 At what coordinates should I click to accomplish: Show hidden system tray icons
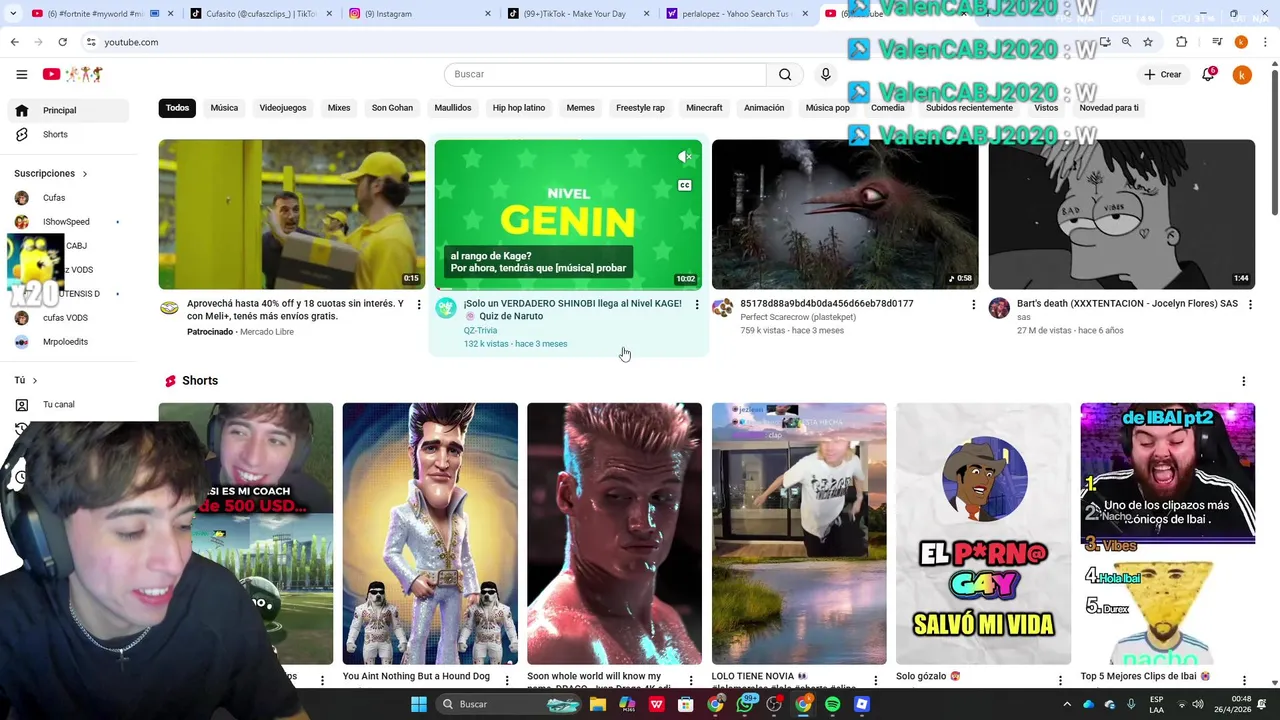pos(1067,704)
